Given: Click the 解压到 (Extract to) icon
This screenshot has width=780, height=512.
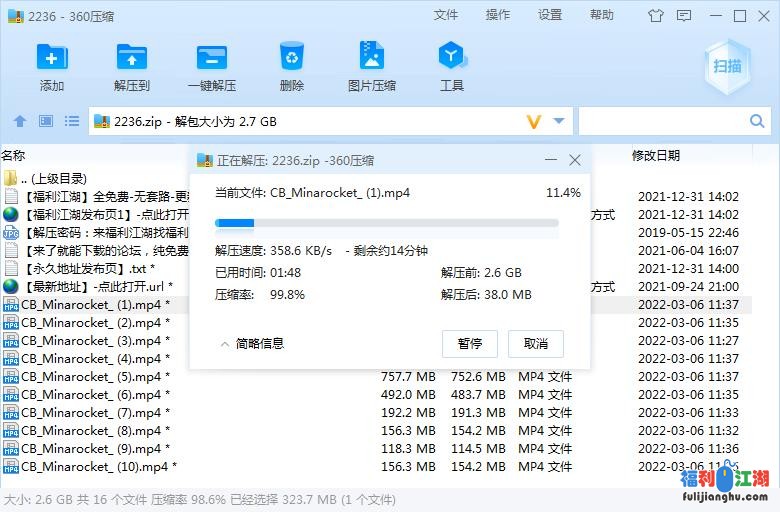Looking at the screenshot, I should point(131,66).
